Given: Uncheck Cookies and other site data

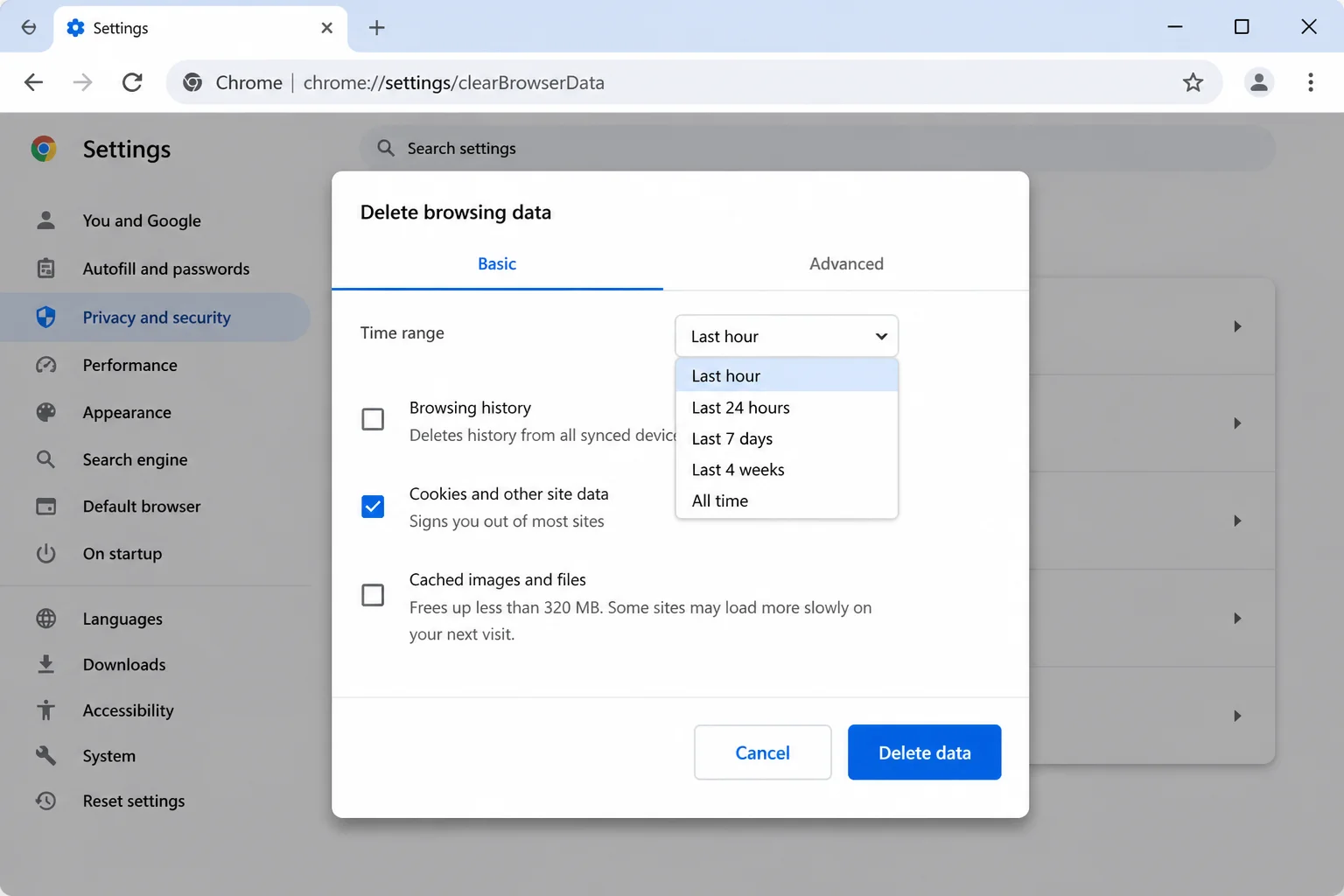Looking at the screenshot, I should (373, 507).
